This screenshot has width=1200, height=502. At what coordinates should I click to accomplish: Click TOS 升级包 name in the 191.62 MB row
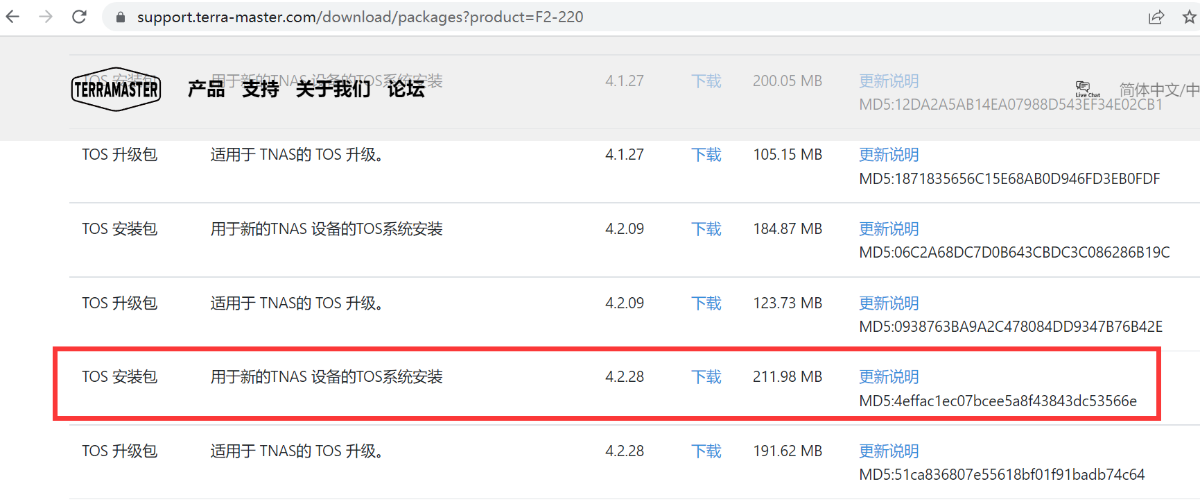coord(120,451)
